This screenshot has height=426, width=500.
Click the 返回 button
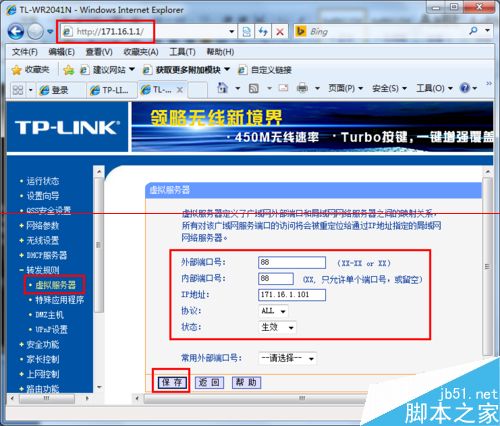coord(209,382)
